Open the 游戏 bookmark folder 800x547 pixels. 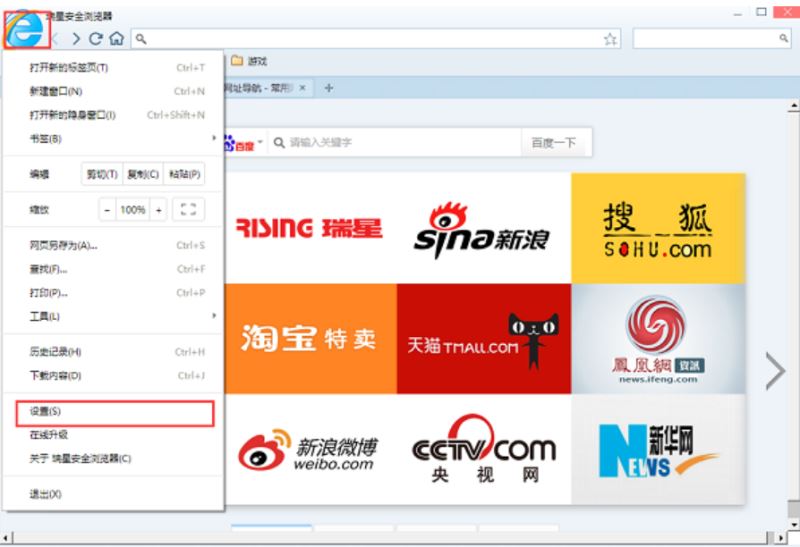point(249,61)
